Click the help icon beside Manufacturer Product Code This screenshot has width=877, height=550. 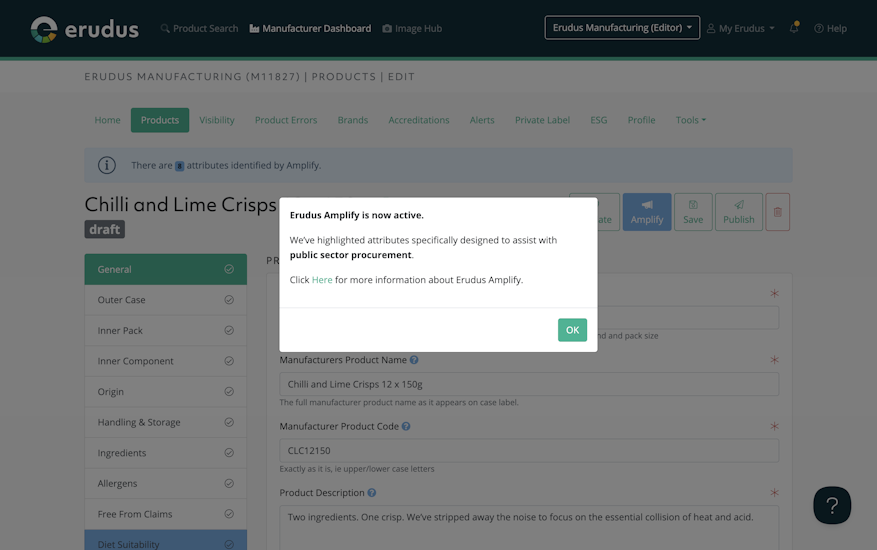pos(406,426)
